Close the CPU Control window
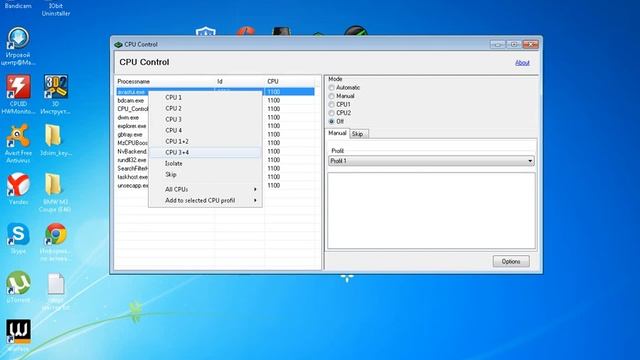This screenshot has height=360, width=640. 531,44
